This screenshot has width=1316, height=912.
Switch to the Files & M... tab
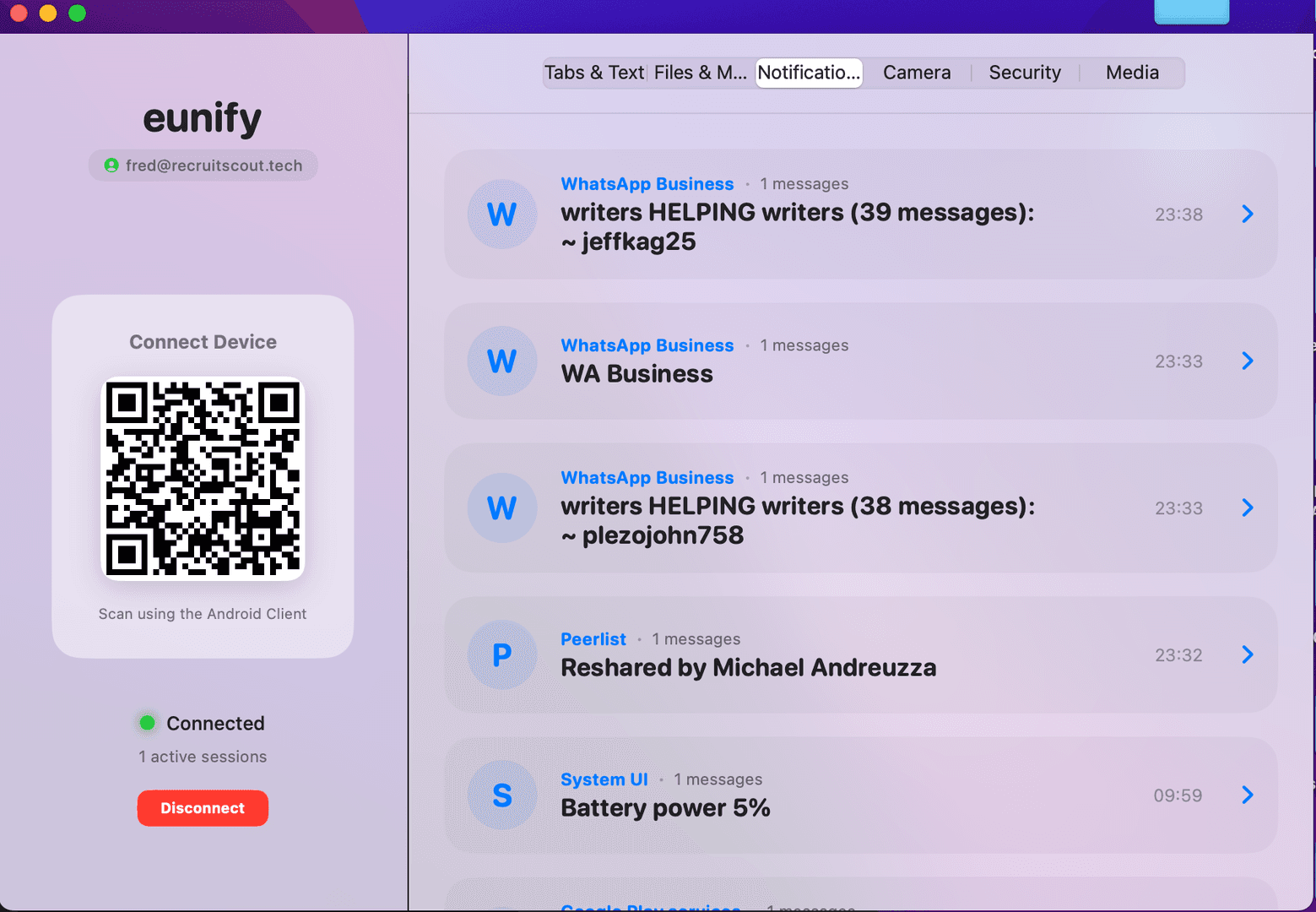(701, 73)
